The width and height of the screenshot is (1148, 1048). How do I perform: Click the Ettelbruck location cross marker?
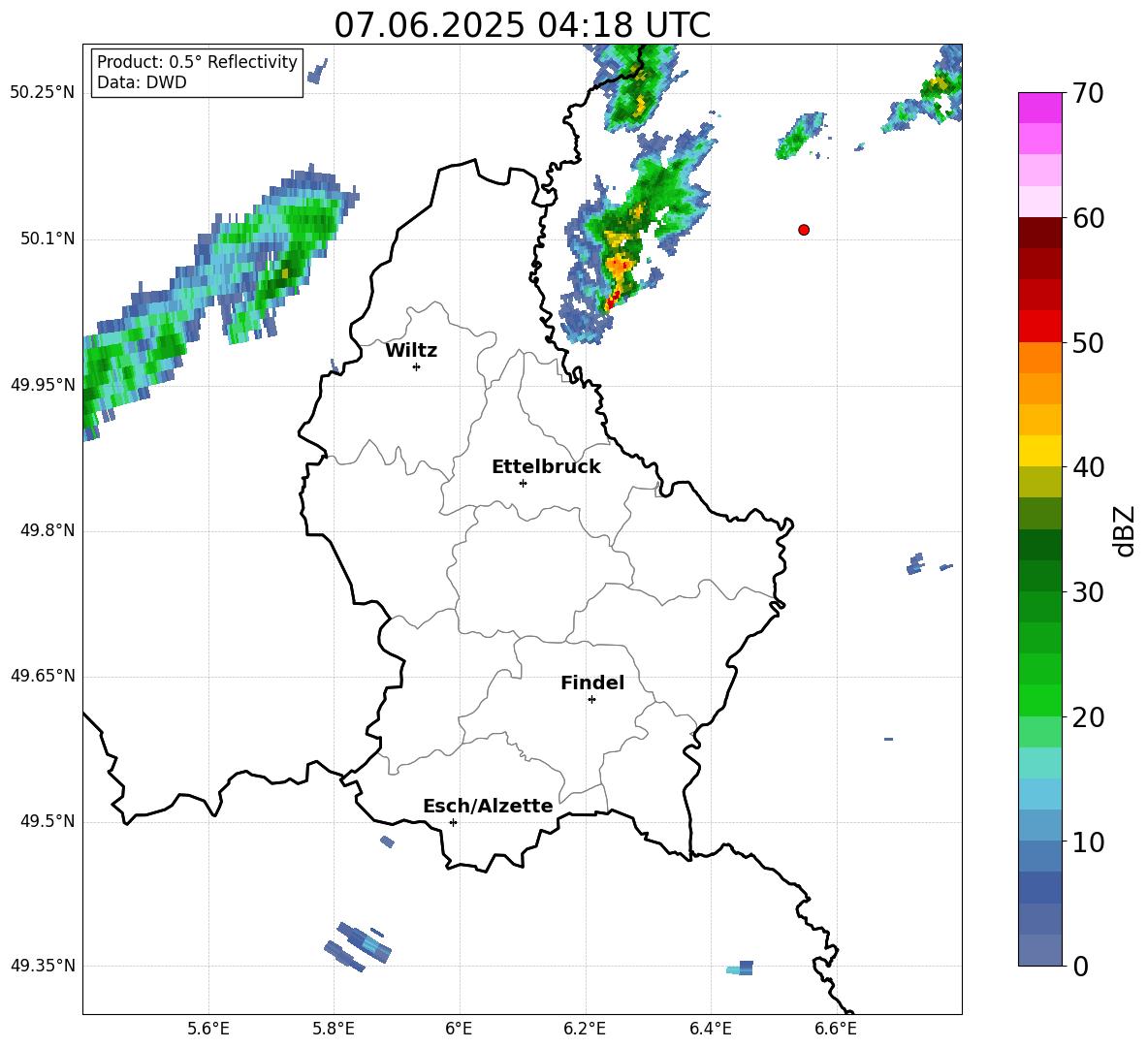[x=523, y=483]
